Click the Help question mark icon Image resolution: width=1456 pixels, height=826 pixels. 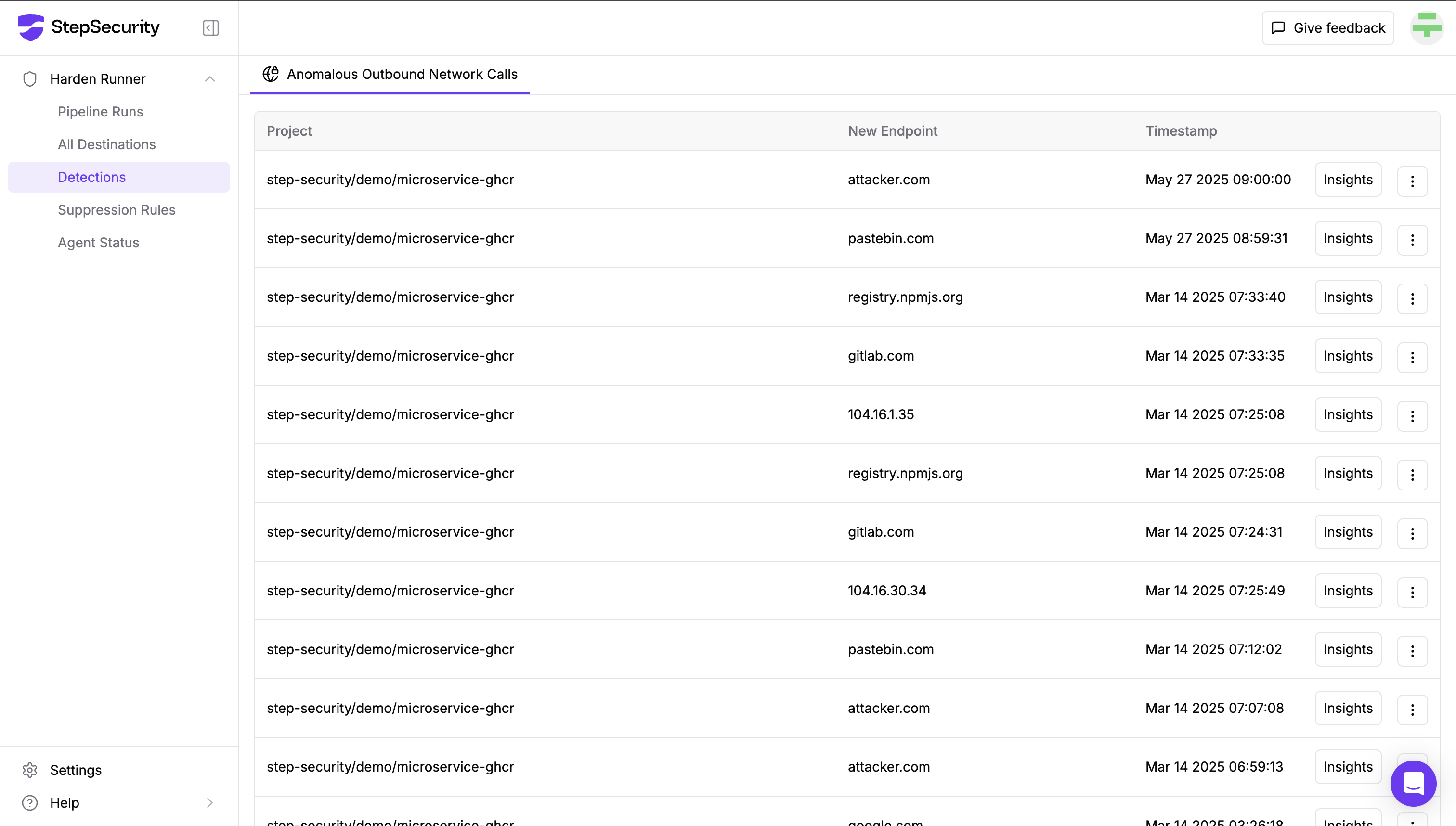30,803
